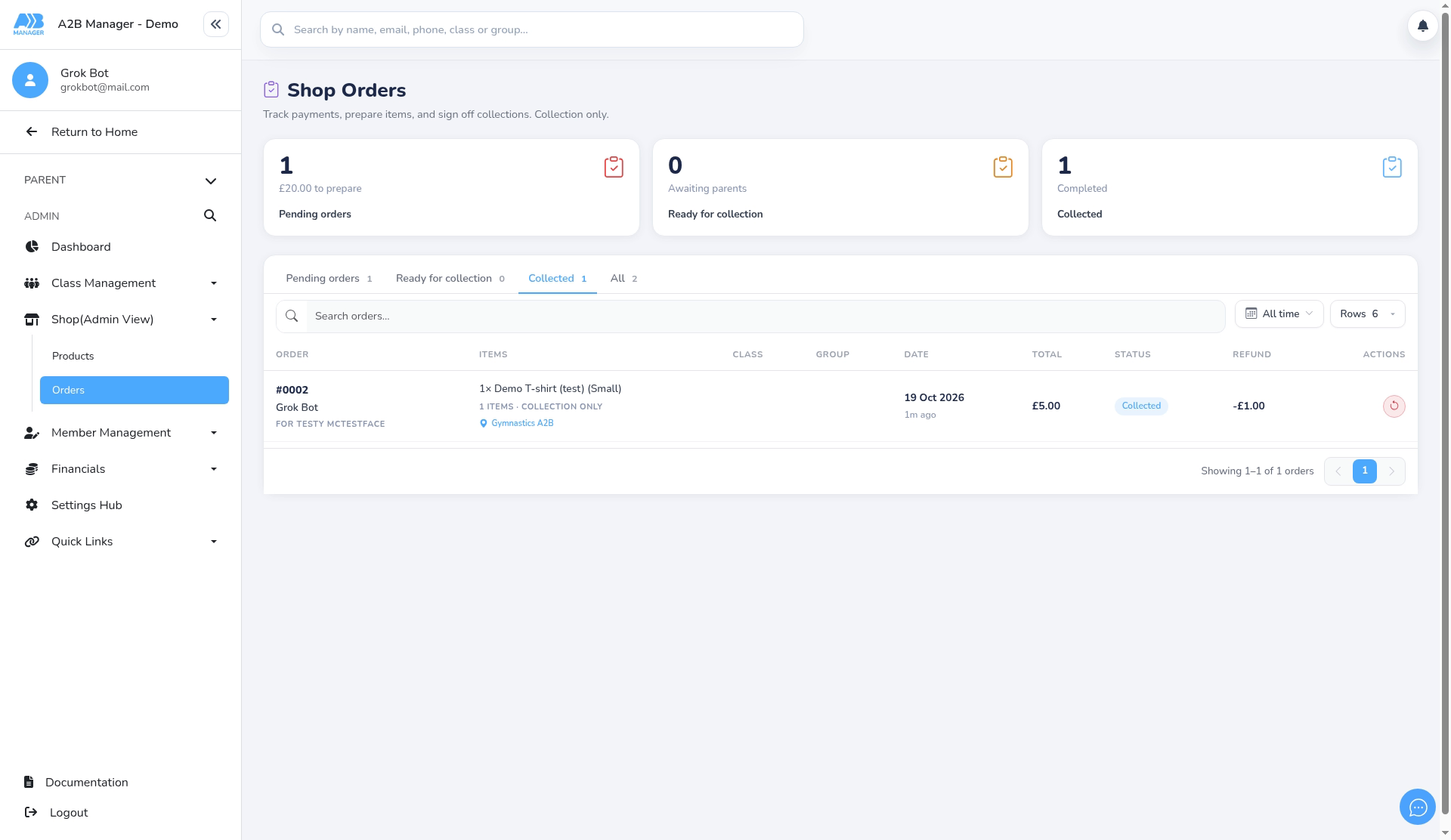Open the Rows per page dropdown
This screenshot has width=1451, height=840.
pos(1367,314)
